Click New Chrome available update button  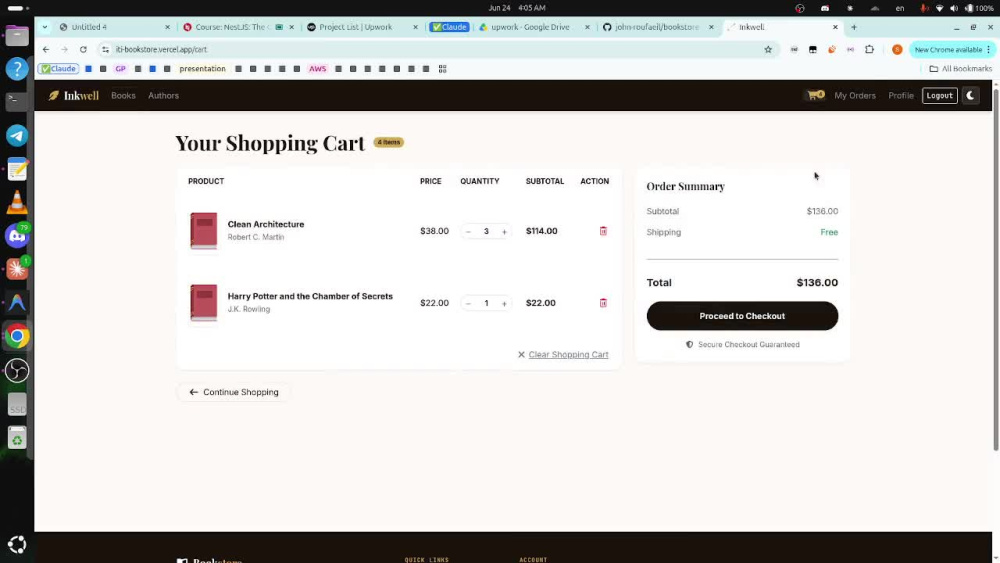953,49
